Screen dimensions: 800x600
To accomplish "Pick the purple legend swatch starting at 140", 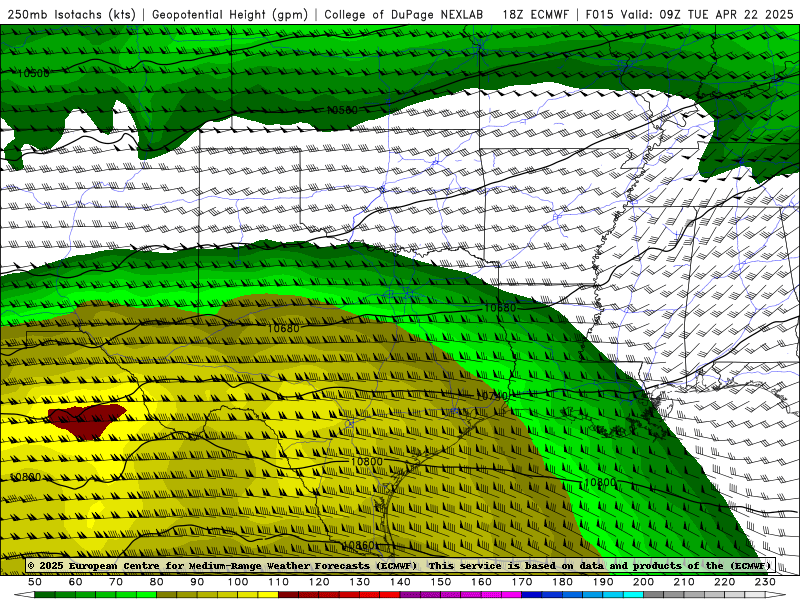I will coord(410,595).
